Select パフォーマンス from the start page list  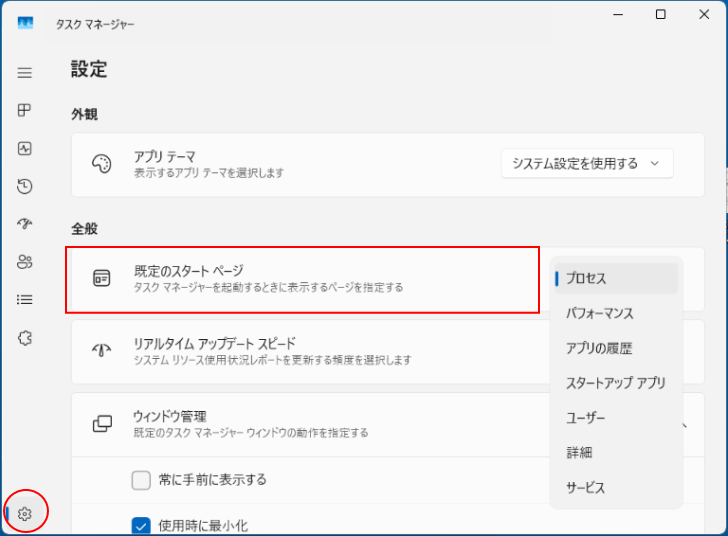click(616, 313)
